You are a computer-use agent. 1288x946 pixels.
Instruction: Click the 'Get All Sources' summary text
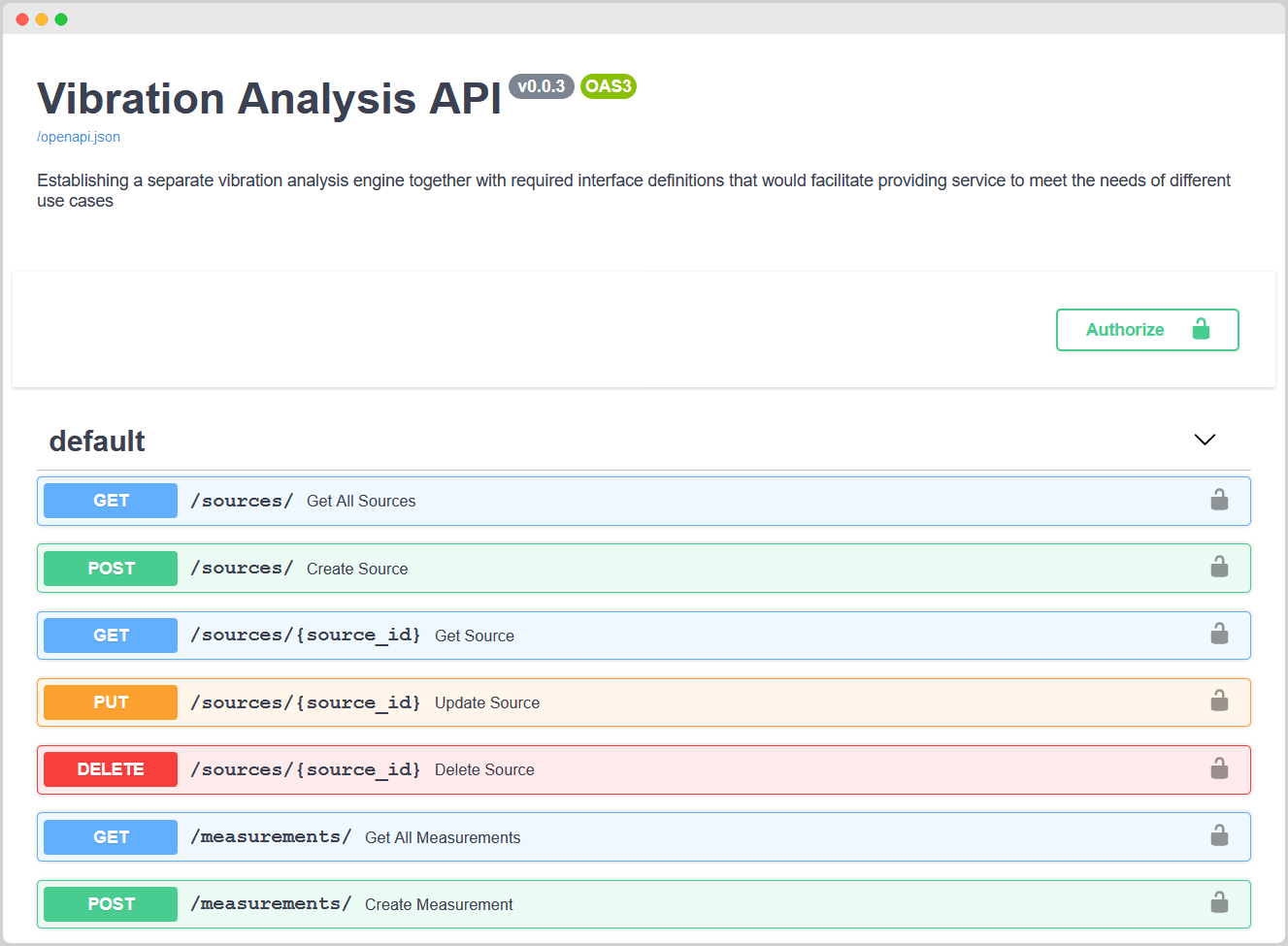click(361, 501)
